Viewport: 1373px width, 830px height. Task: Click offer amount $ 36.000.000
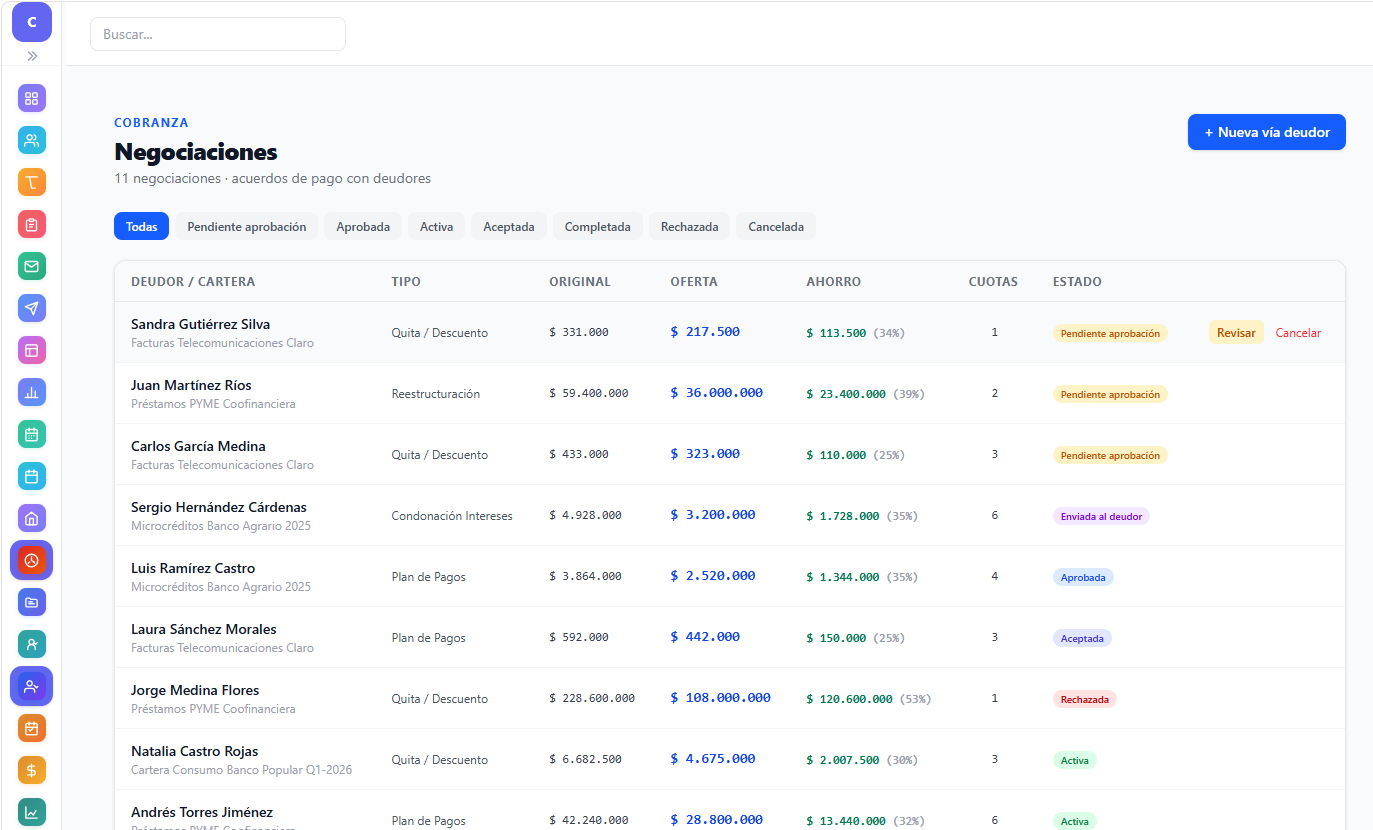(x=716, y=393)
